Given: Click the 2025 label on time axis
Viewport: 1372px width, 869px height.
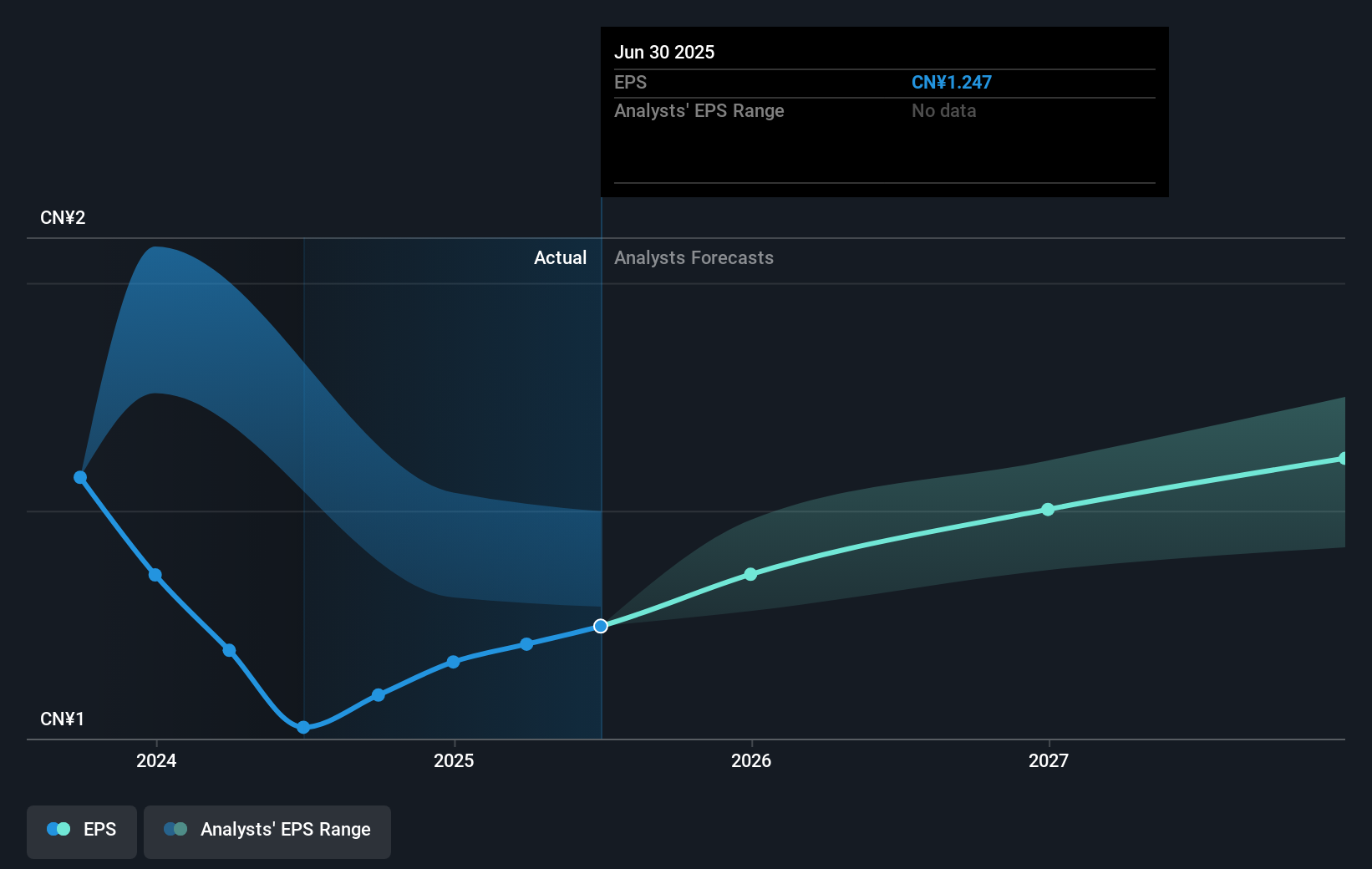Looking at the screenshot, I should pos(454,761).
